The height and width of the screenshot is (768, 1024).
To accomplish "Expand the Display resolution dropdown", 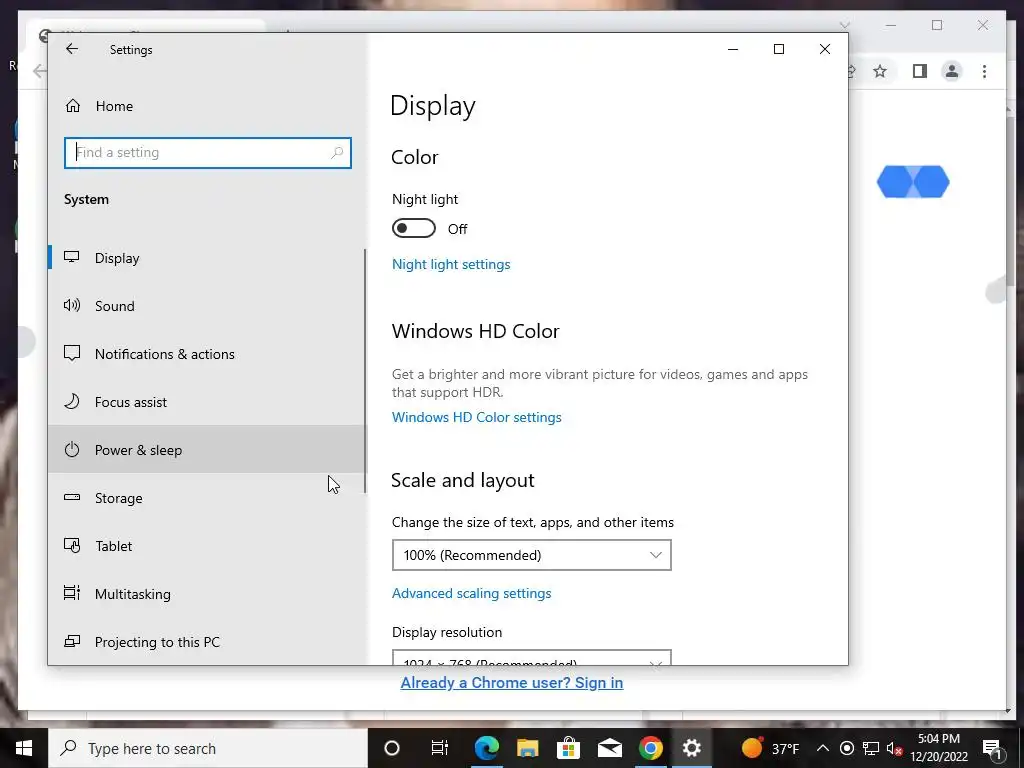I will (532, 658).
